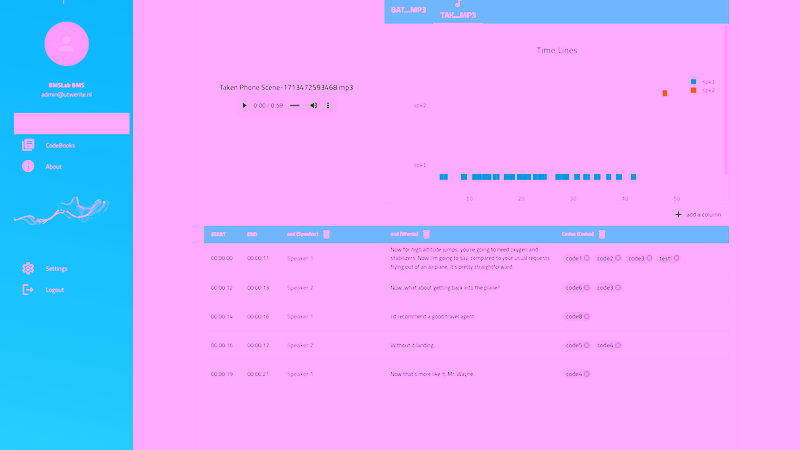
Task: Click 'I'd recommend a good travel agent' text
Action: pos(433,316)
